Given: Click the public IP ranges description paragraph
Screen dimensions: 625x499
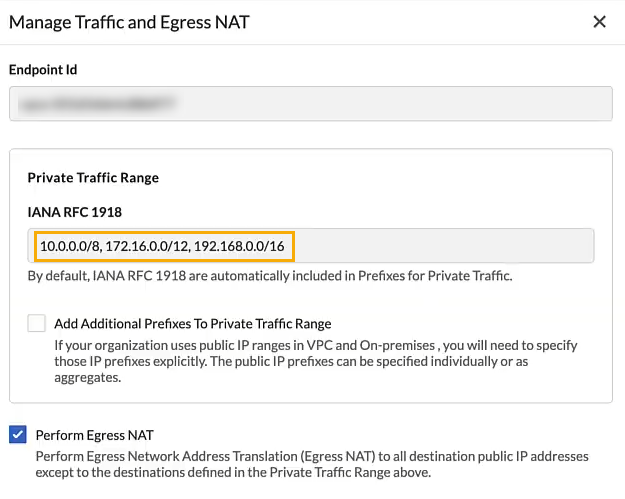Looking at the screenshot, I should click(300, 360).
